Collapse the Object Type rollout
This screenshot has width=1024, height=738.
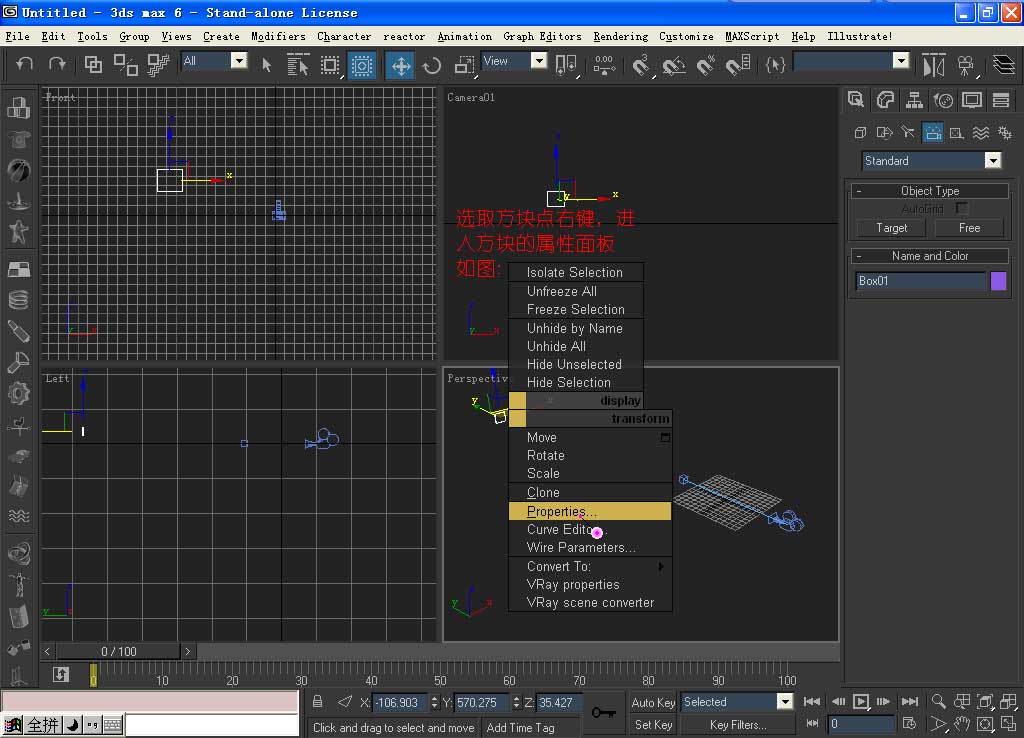point(930,191)
